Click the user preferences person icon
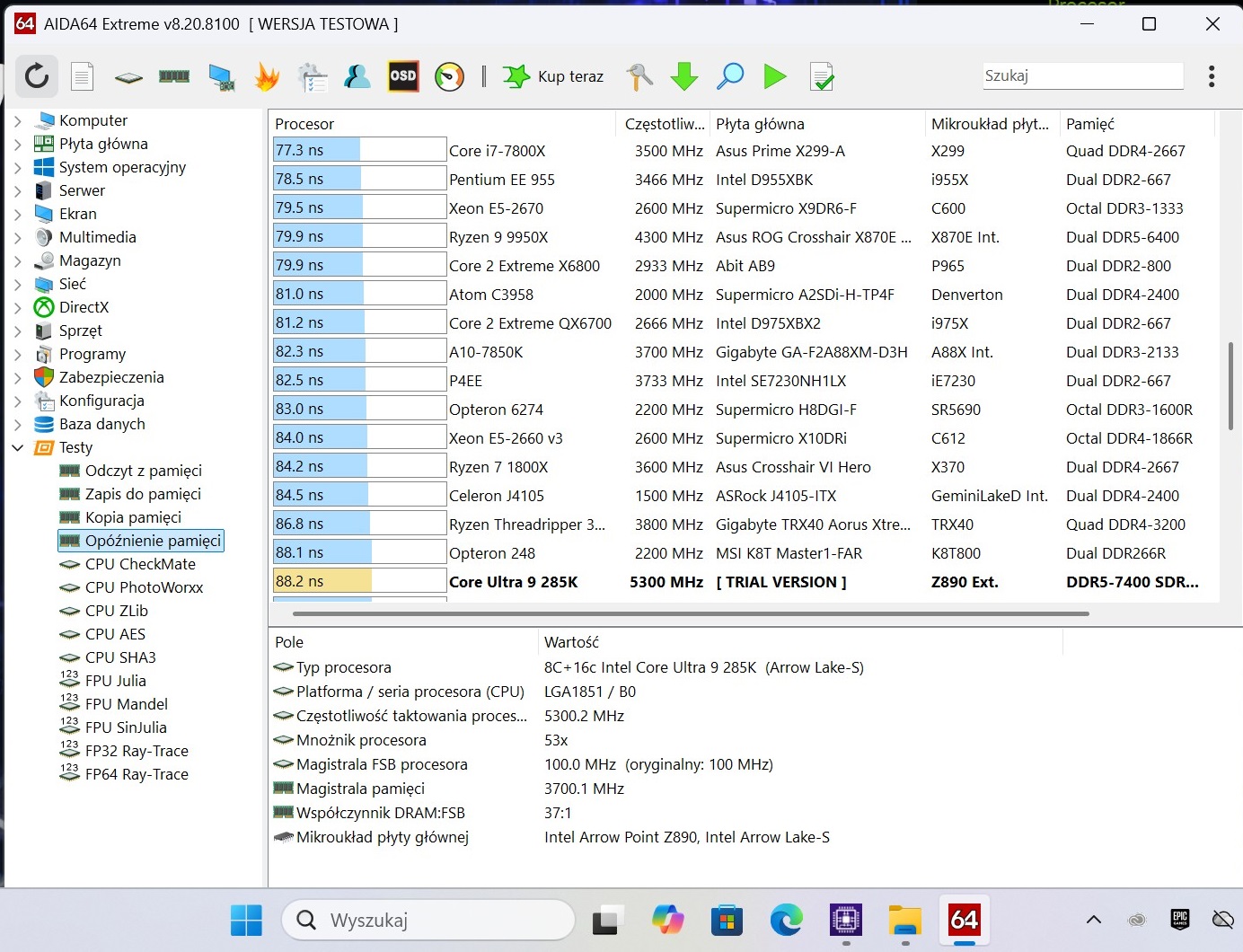The image size is (1243, 952). (357, 77)
